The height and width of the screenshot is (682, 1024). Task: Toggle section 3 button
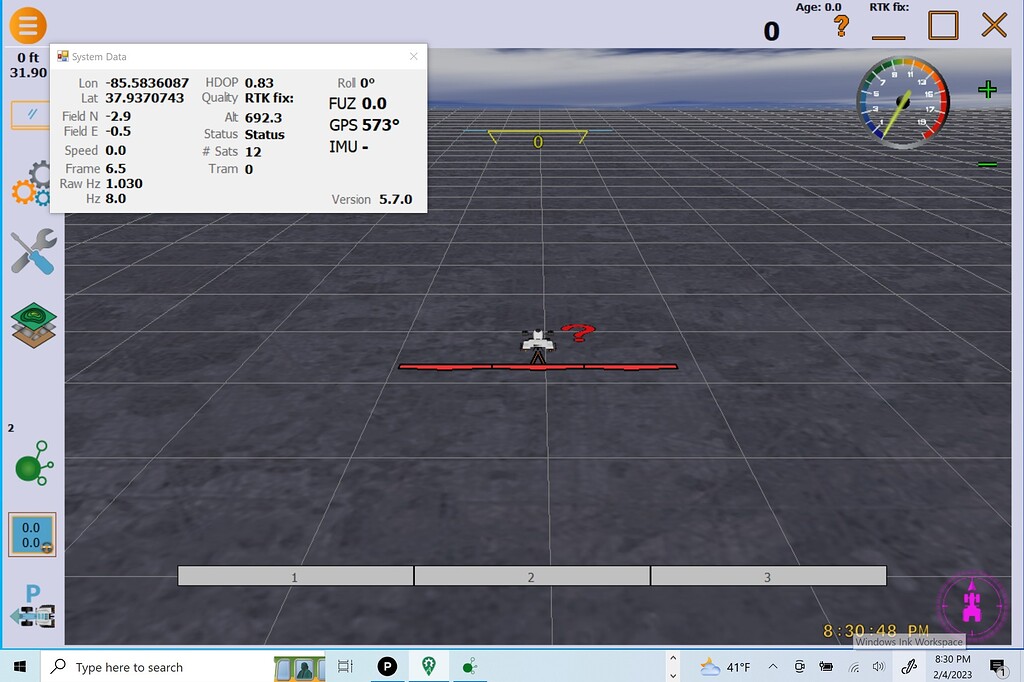click(767, 576)
